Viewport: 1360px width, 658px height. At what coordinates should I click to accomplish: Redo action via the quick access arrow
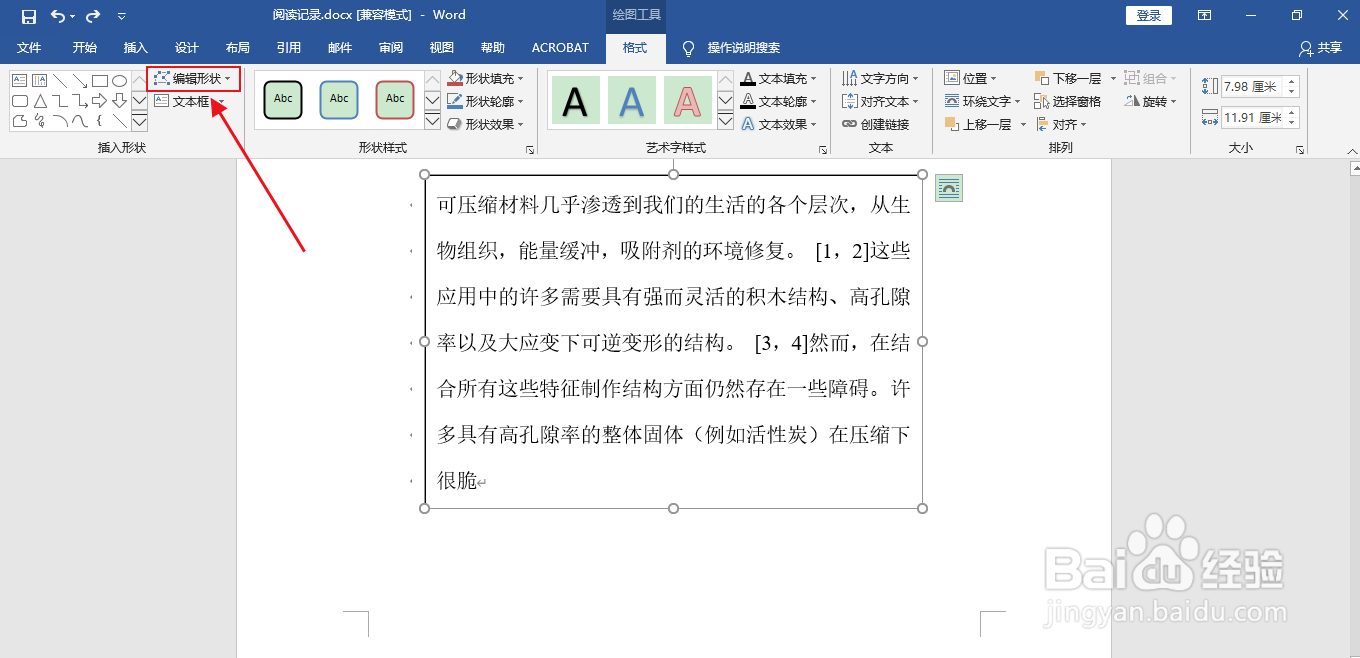click(x=93, y=16)
